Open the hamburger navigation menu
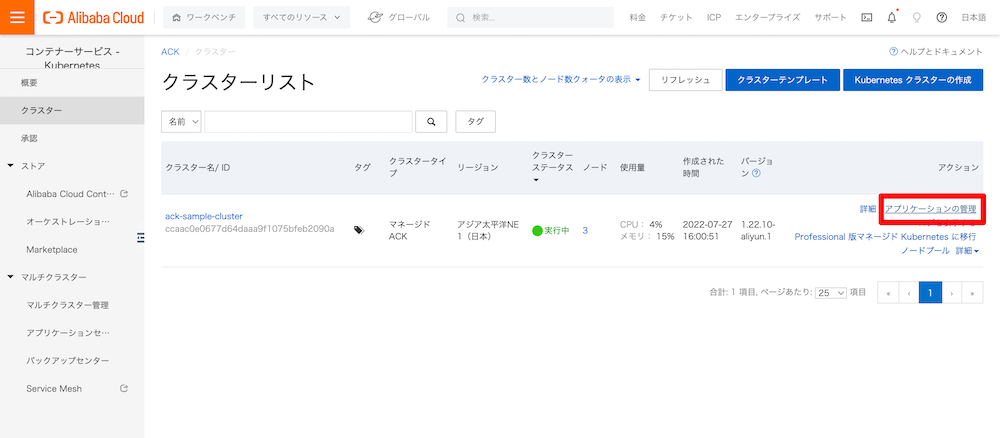1000x438 pixels. 17,17
